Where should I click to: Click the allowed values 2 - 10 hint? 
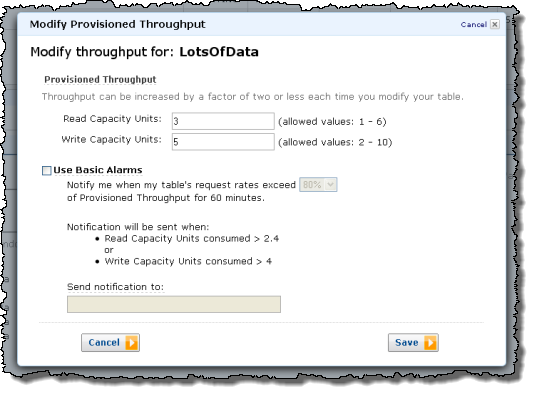(335, 142)
